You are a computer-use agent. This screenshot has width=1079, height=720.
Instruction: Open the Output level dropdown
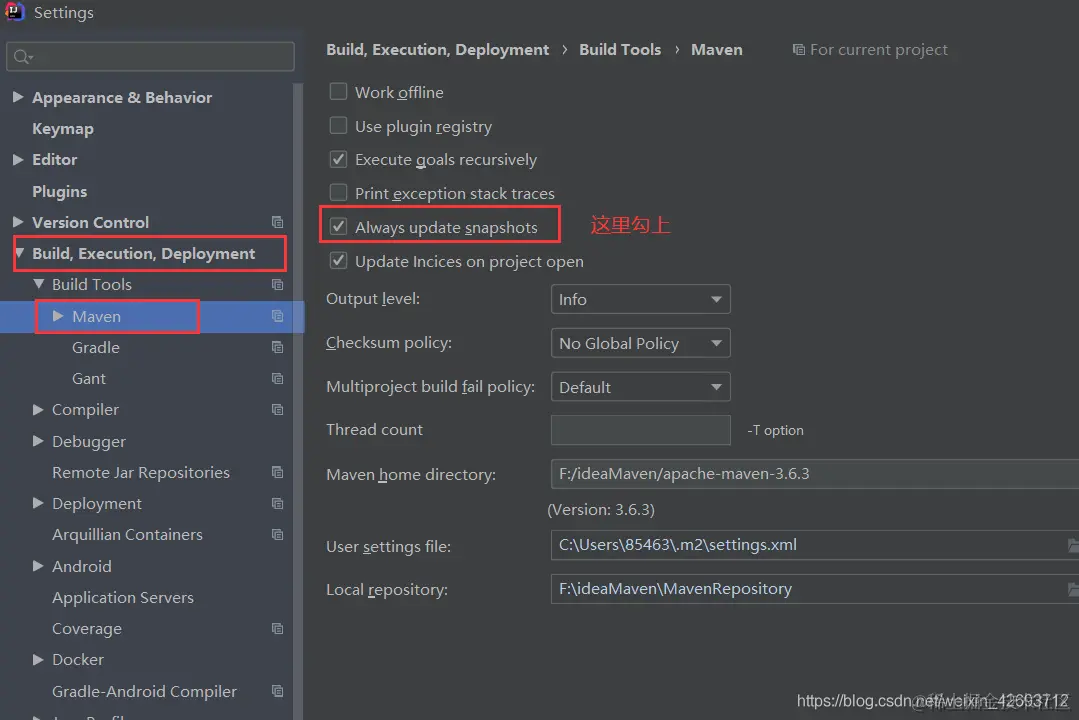tap(641, 299)
